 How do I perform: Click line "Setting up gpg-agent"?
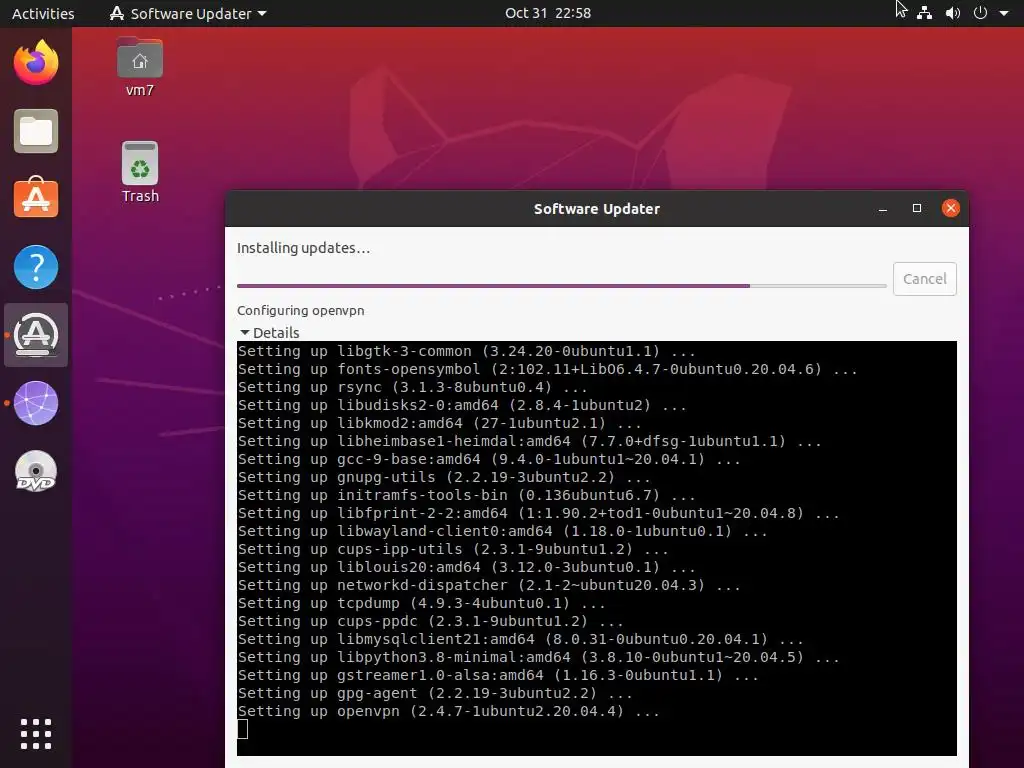(435, 693)
